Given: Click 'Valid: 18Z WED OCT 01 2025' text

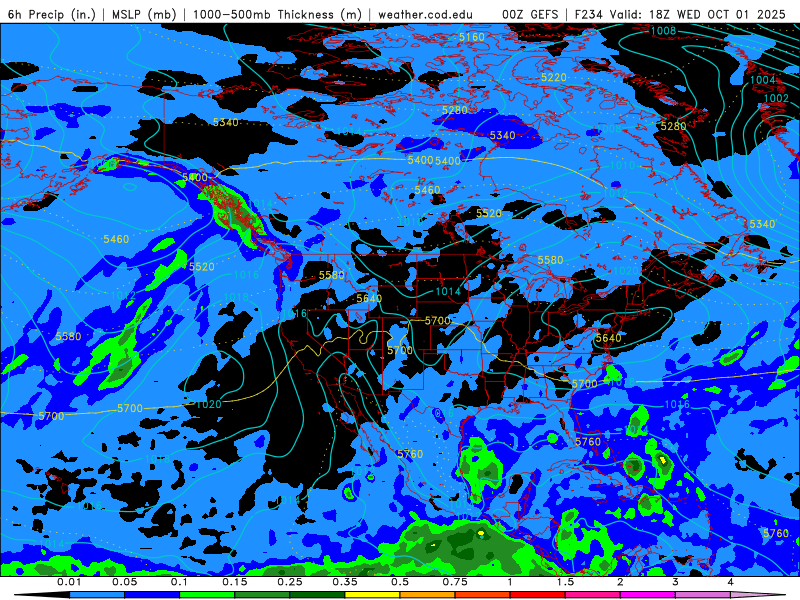Looking at the screenshot, I should click(x=697, y=14).
